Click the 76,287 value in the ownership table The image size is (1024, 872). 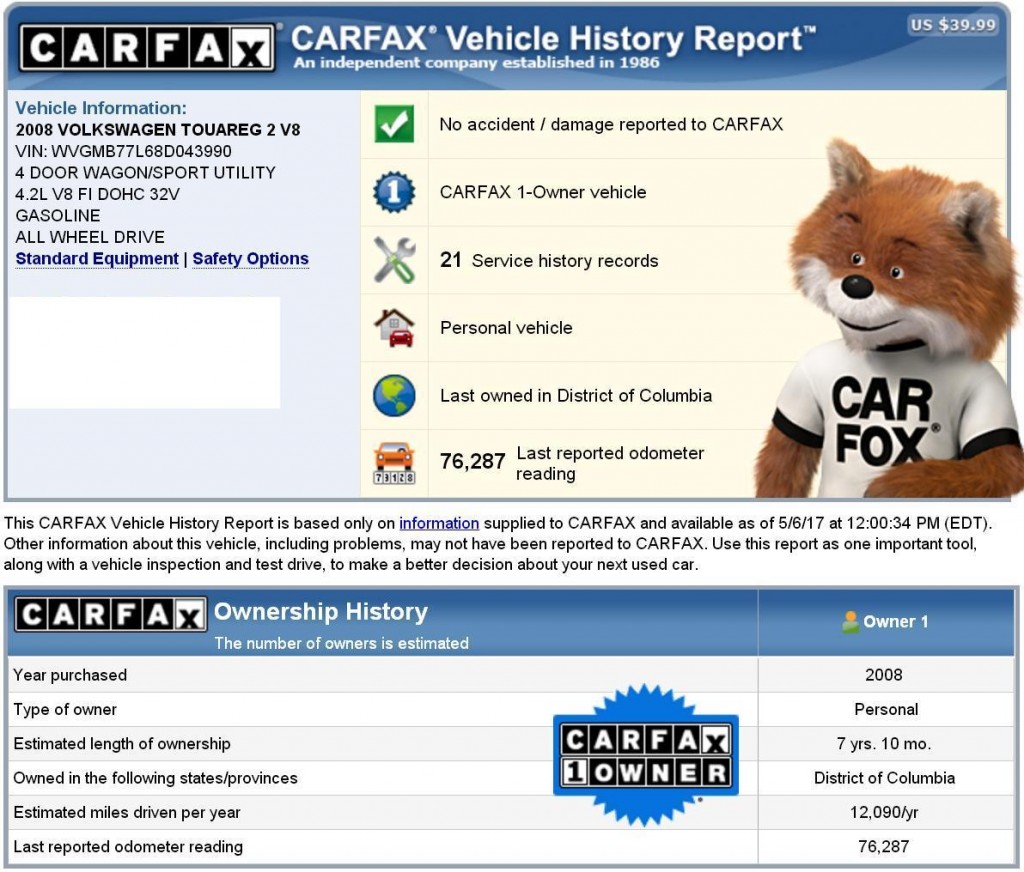pos(884,847)
